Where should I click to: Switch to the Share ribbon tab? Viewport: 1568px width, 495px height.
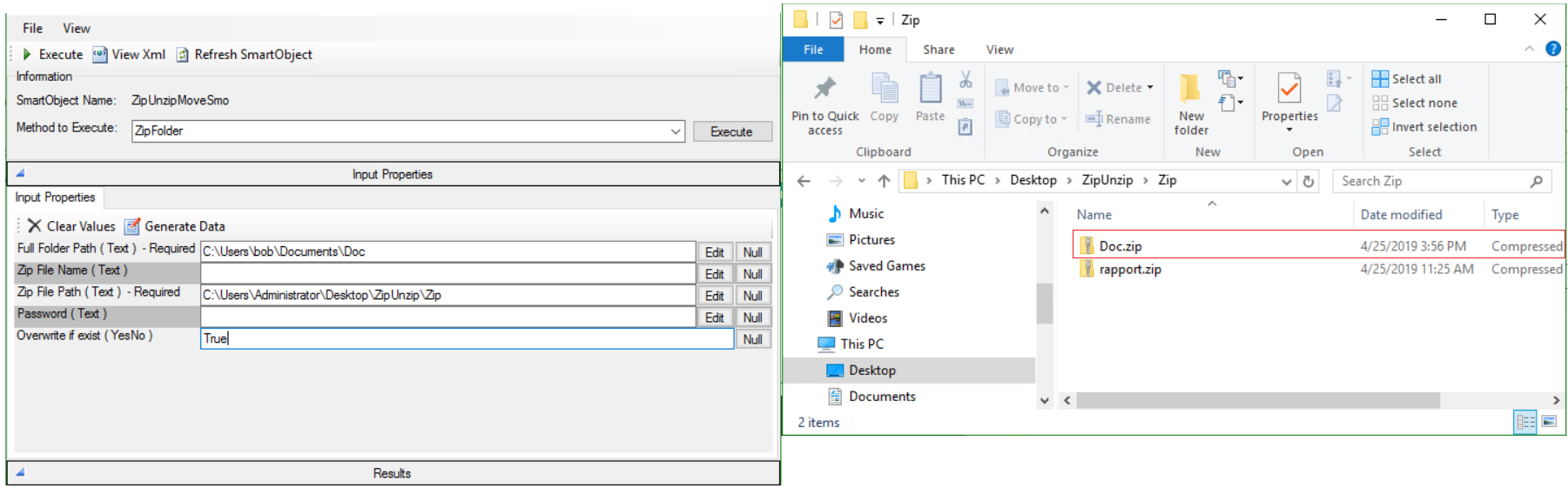tap(939, 50)
